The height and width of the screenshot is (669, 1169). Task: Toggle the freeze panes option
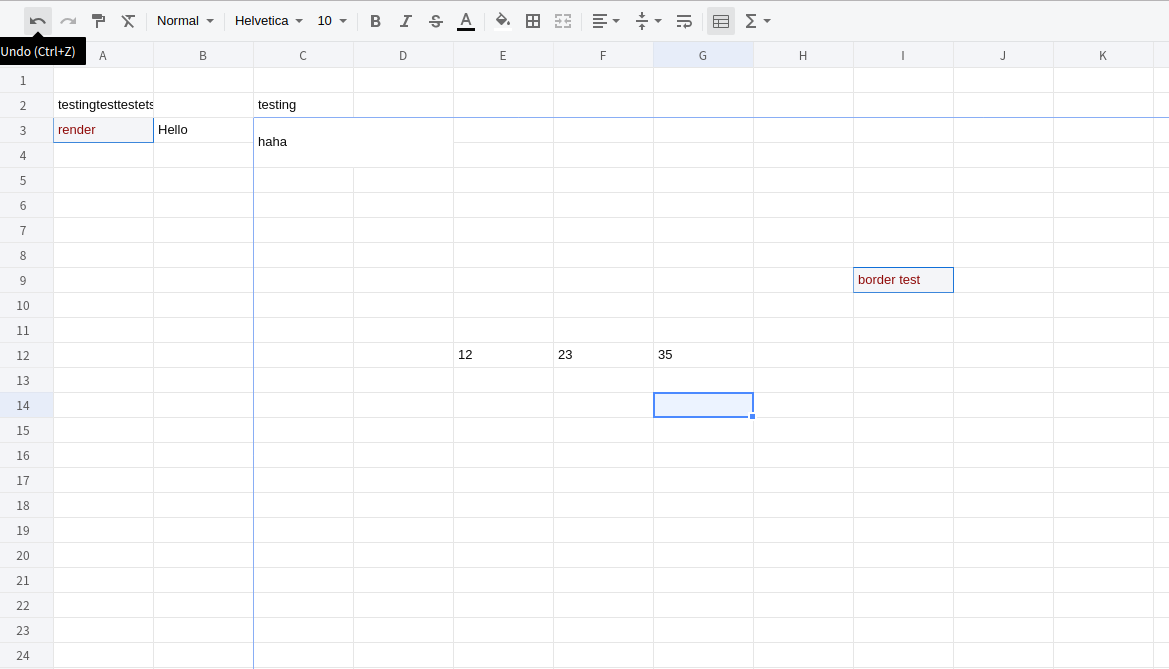[x=721, y=20]
